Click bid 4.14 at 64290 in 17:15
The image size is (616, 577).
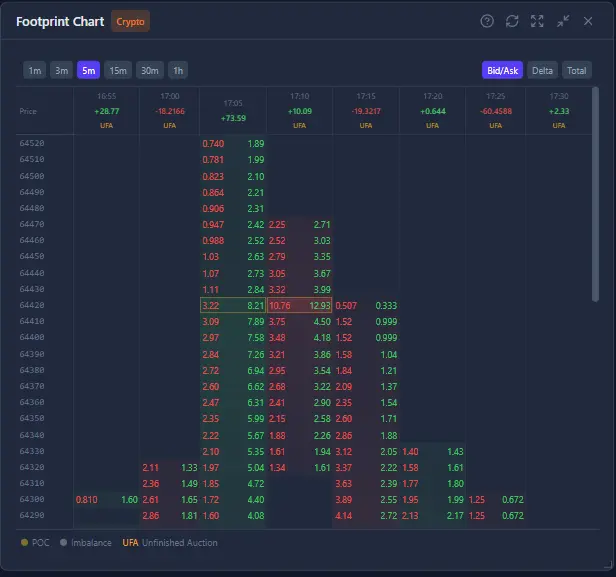point(343,516)
